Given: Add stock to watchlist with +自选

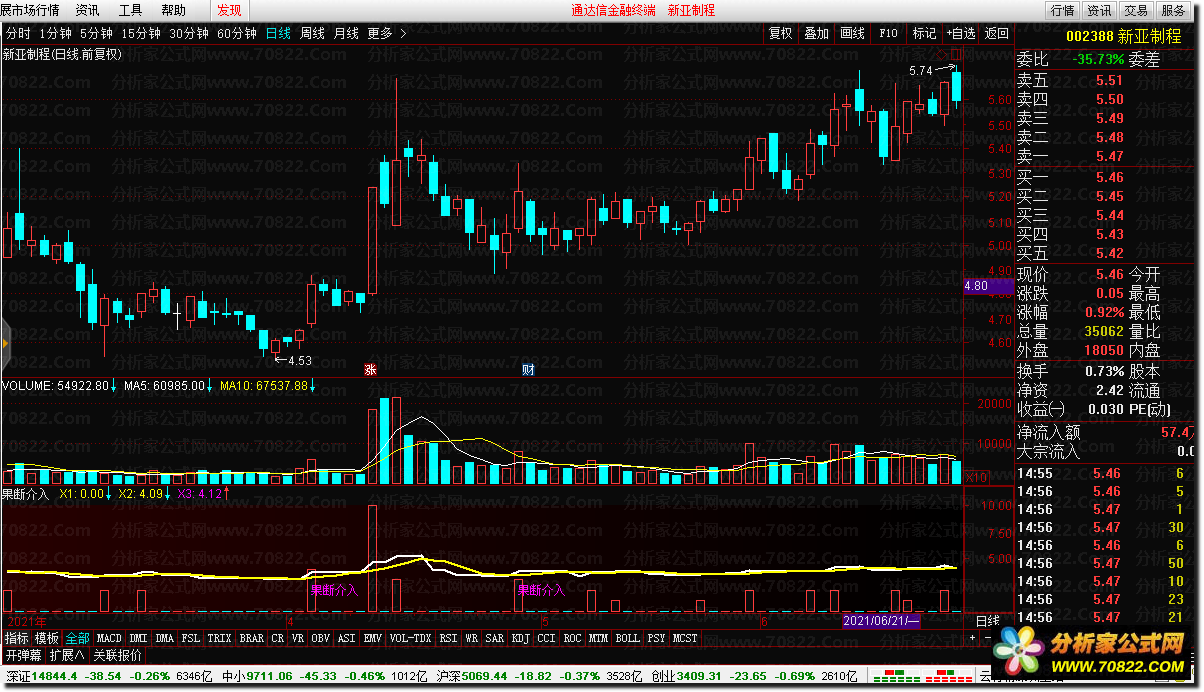Looking at the screenshot, I should pyautogui.click(x=961, y=33).
